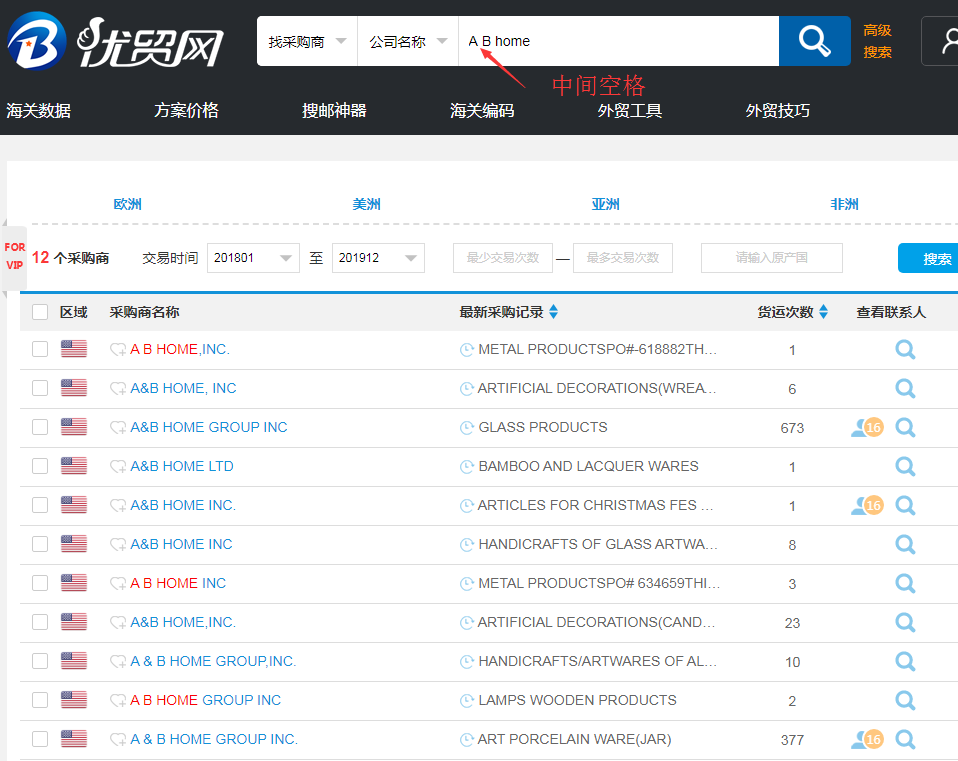Sort by shipment count arrows
The image size is (958, 761).
tap(824, 311)
